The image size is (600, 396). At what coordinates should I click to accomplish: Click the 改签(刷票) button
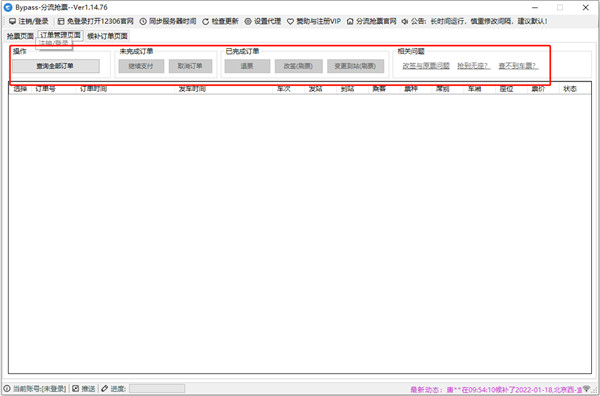298,66
